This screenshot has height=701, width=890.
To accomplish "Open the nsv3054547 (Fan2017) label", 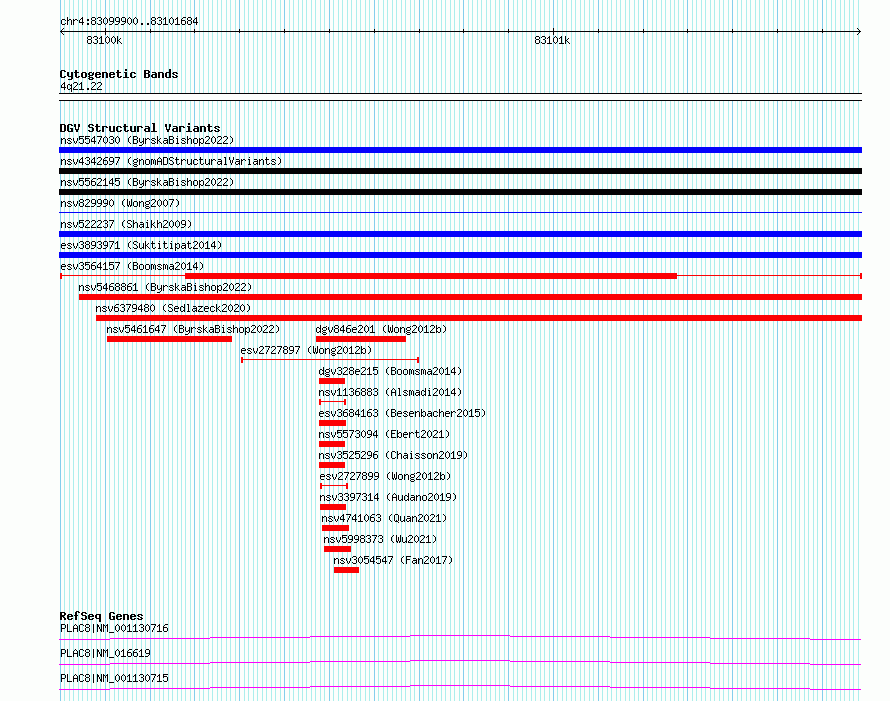I will [393, 560].
